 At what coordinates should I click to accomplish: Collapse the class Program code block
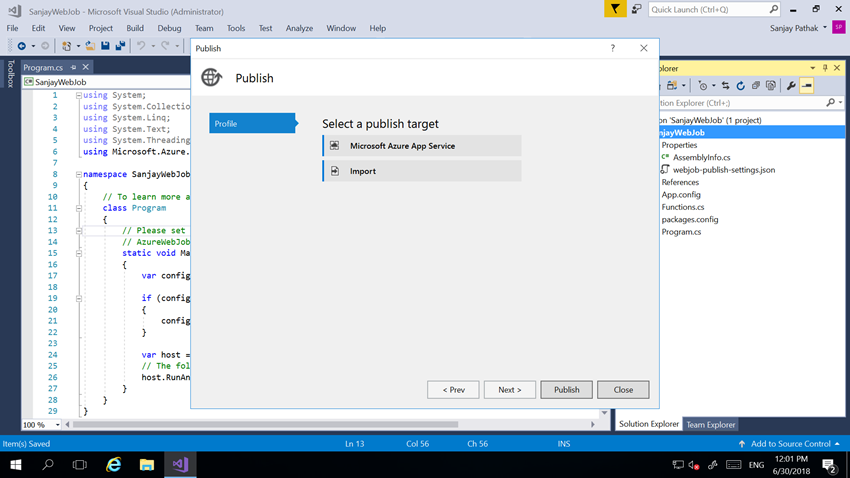click(x=79, y=208)
